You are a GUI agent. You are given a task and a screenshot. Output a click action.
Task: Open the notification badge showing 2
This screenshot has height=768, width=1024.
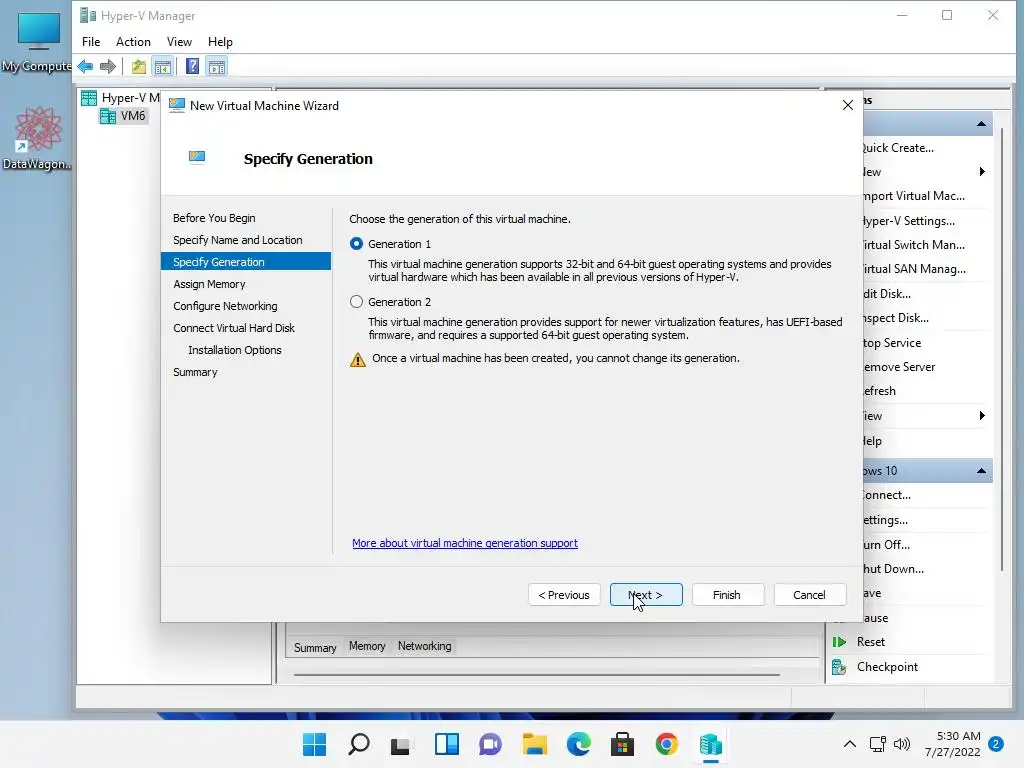pyautogui.click(x=996, y=744)
